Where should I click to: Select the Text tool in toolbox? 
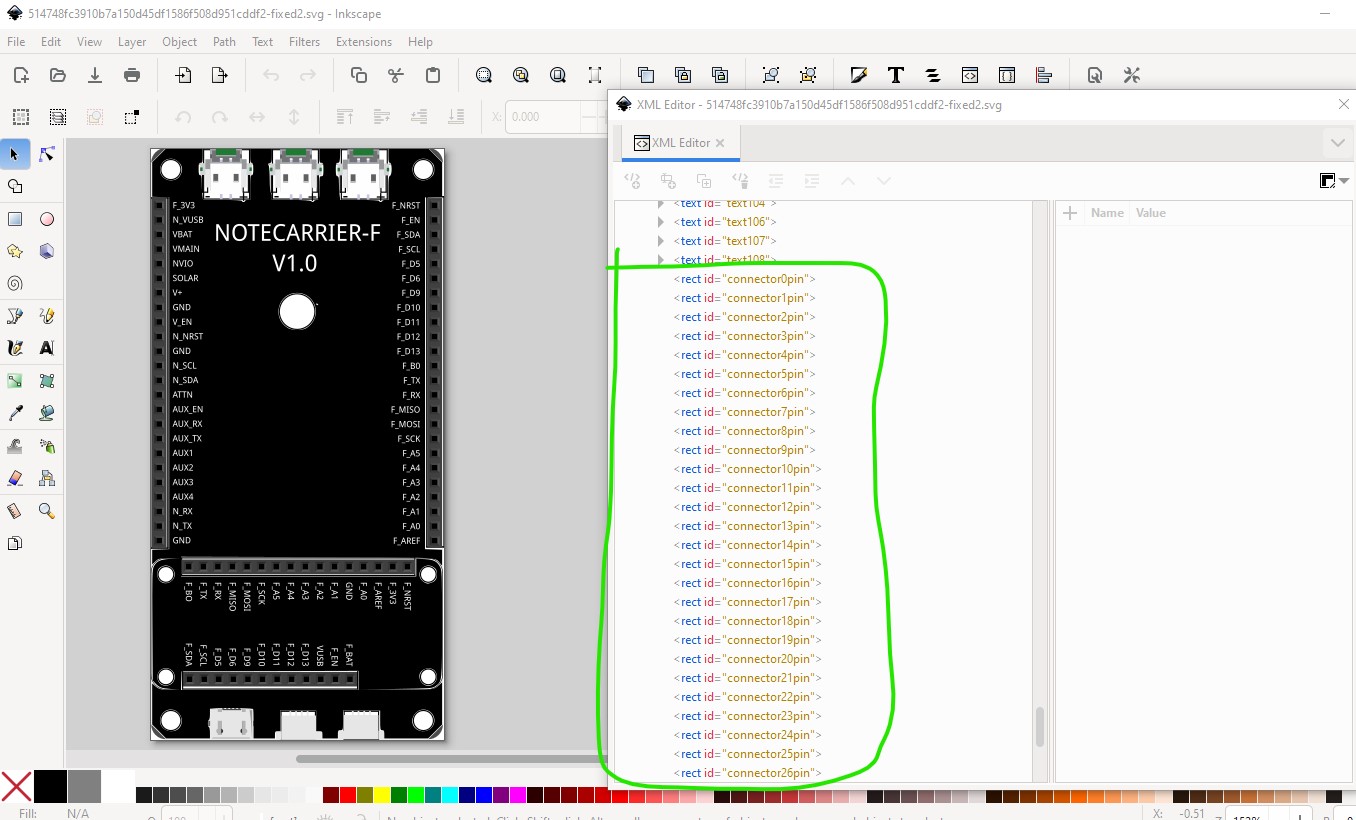pos(47,348)
